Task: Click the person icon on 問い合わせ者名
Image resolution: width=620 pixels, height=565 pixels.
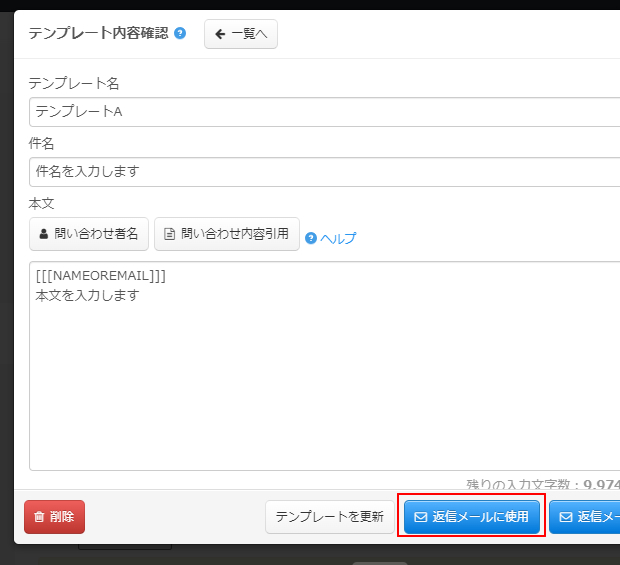Action: tap(43, 234)
